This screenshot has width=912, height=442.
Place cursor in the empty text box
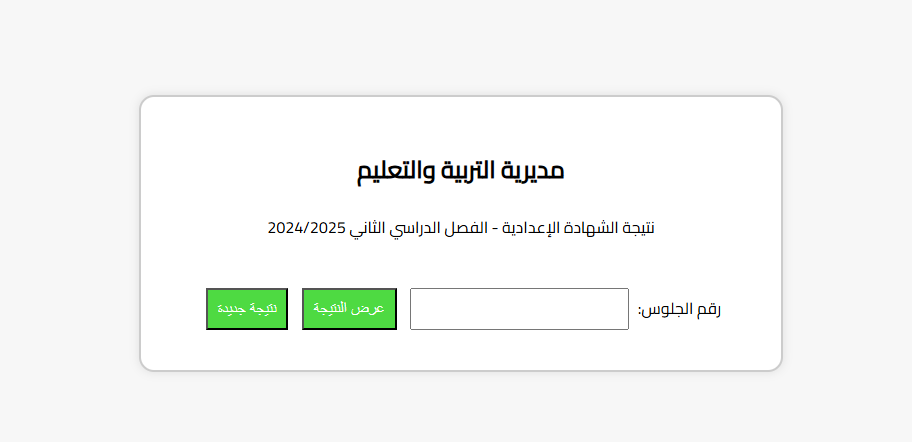coord(519,309)
